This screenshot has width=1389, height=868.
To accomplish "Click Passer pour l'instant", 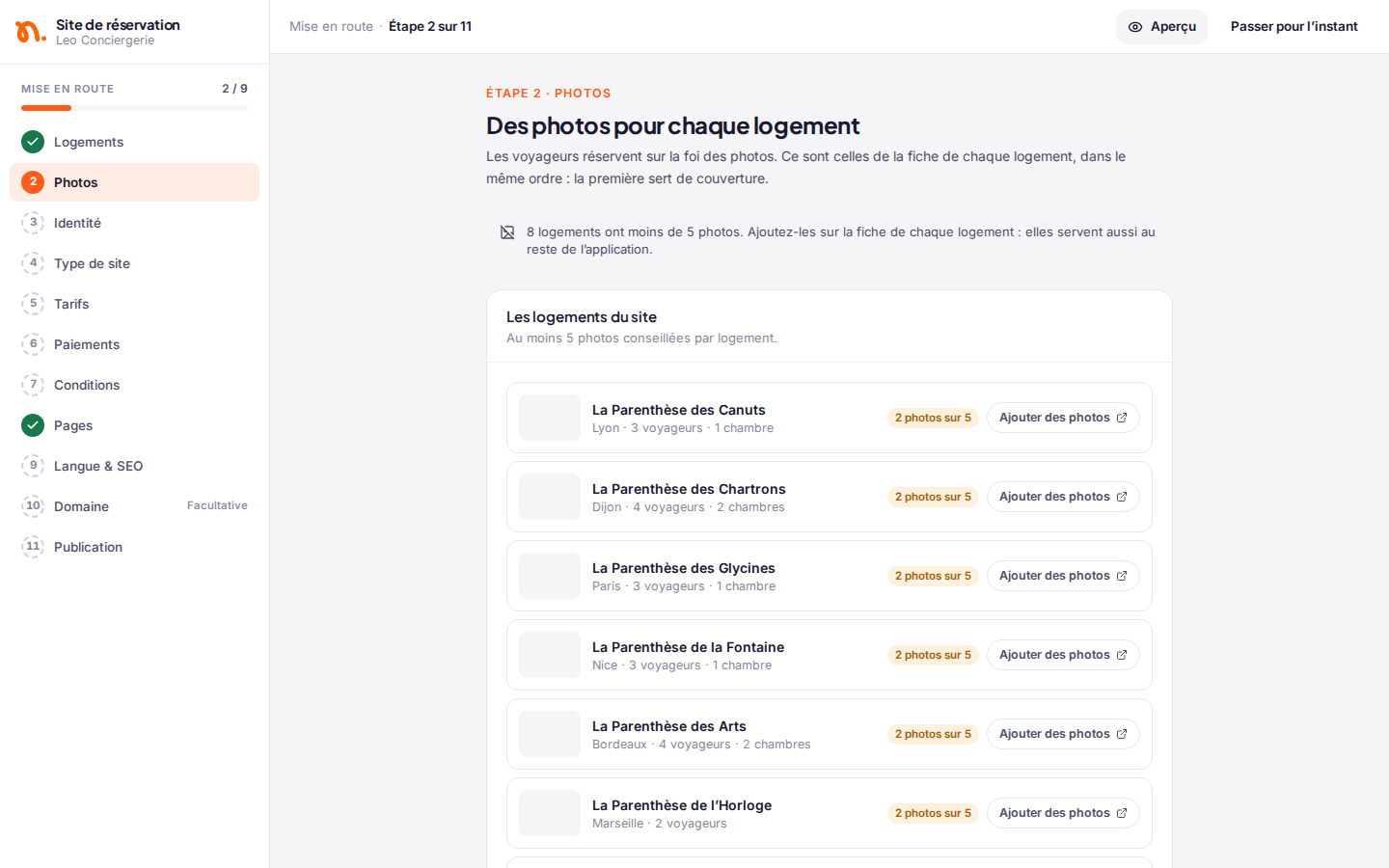I will click(x=1294, y=27).
